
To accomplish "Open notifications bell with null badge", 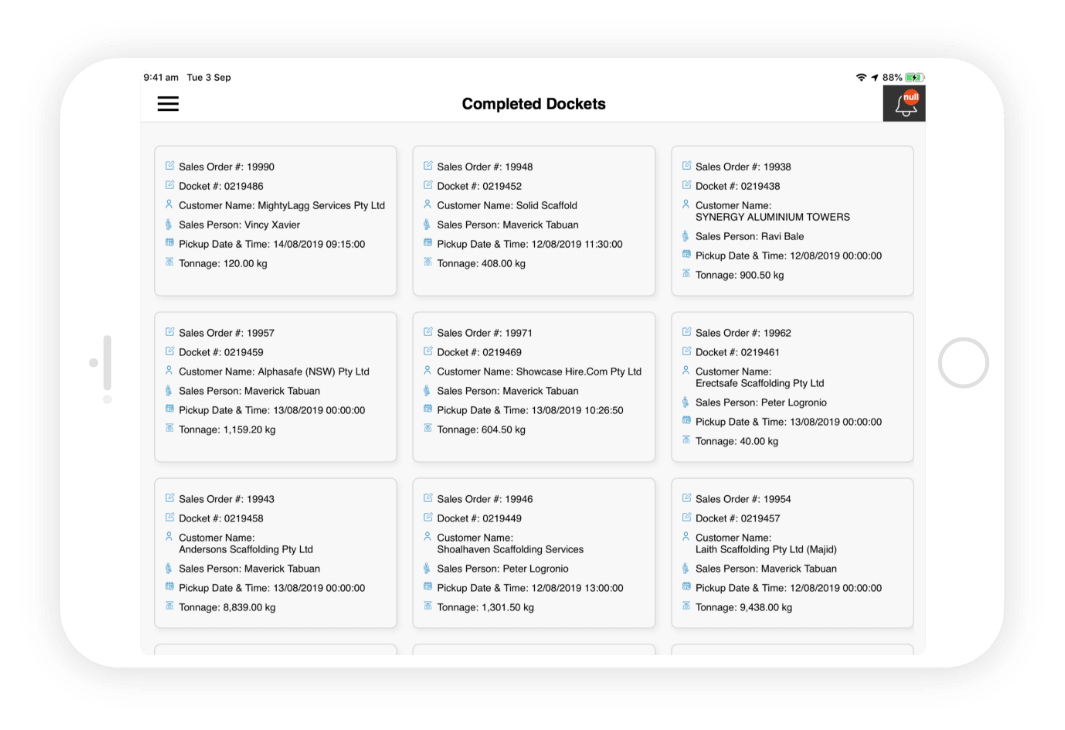I will 904,104.
